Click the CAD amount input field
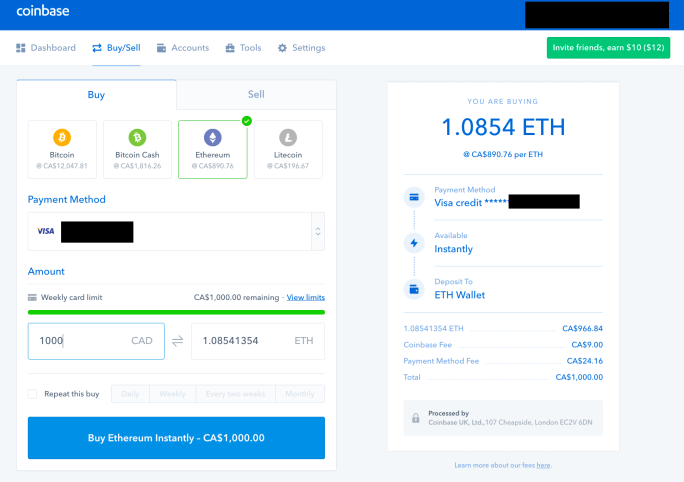Viewport: 684px width, 482px height. click(x=96, y=341)
